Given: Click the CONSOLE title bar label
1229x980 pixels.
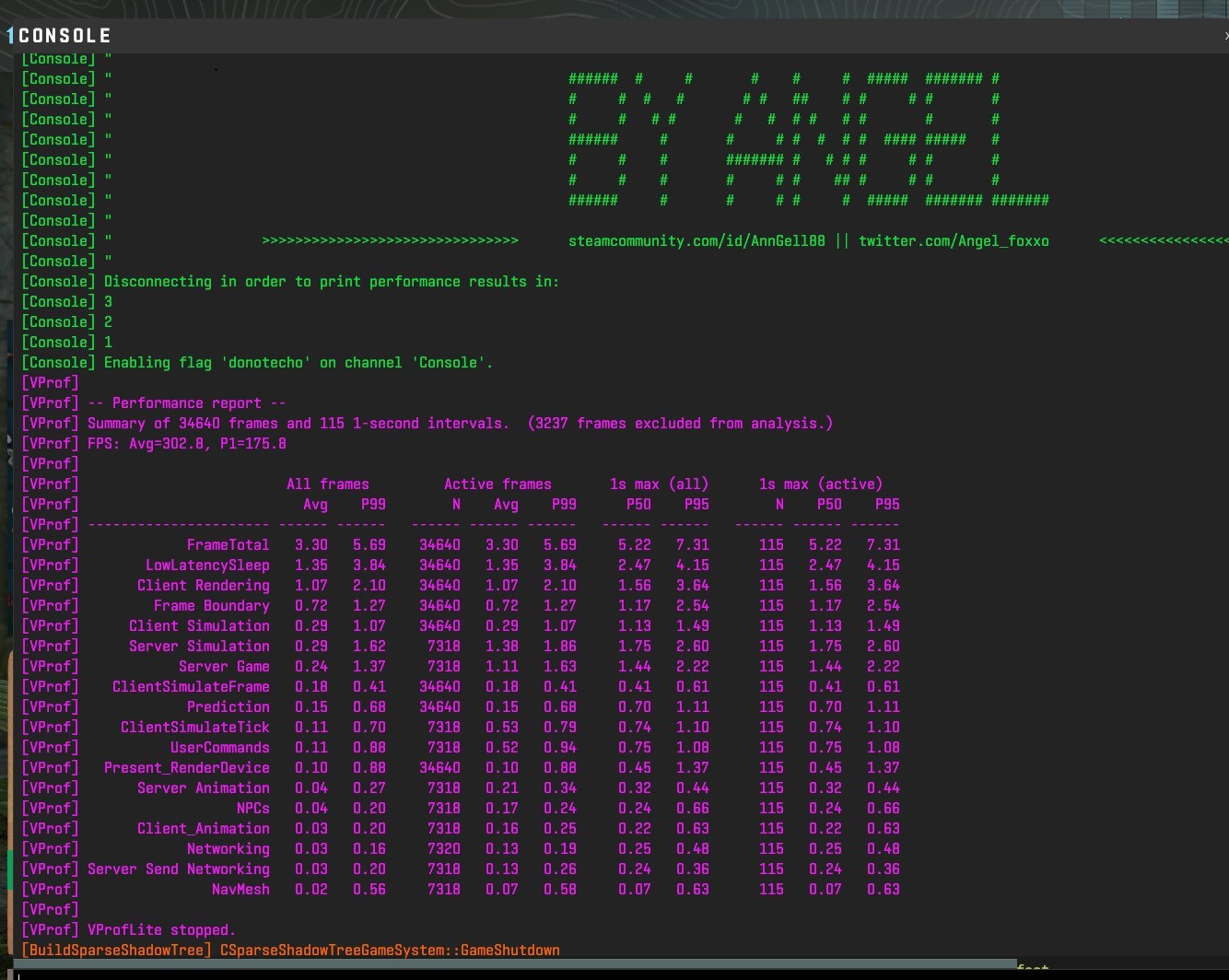Looking at the screenshot, I should pyautogui.click(x=64, y=36).
